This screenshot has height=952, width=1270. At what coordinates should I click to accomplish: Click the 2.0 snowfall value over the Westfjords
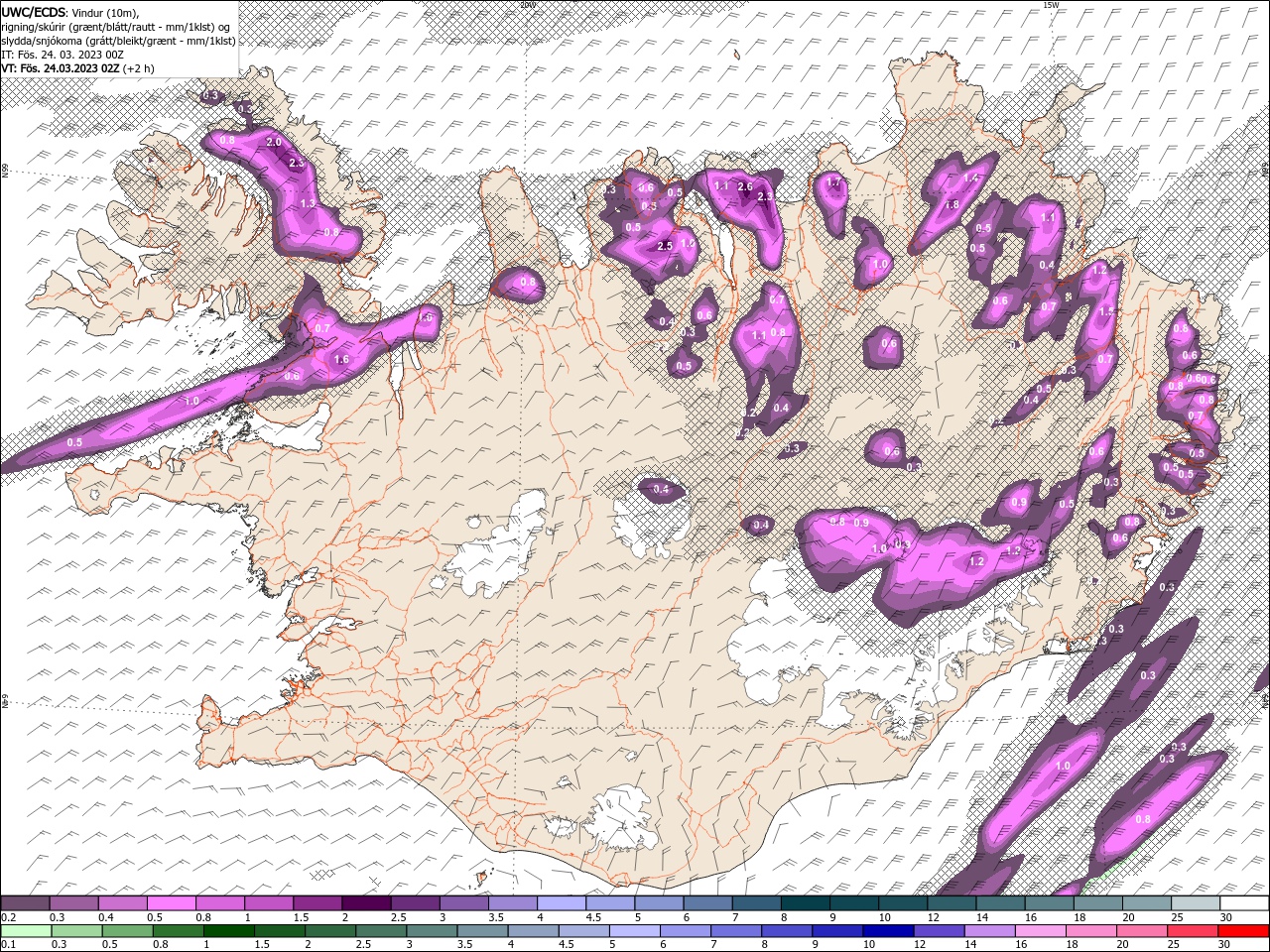[x=275, y=143]
